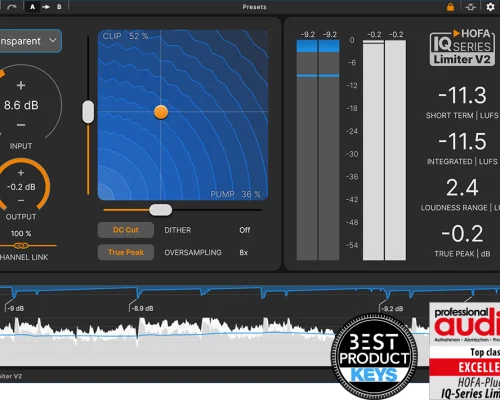
Task: Click the -8.9 dB timeline marker
Action: click(142, 308)
